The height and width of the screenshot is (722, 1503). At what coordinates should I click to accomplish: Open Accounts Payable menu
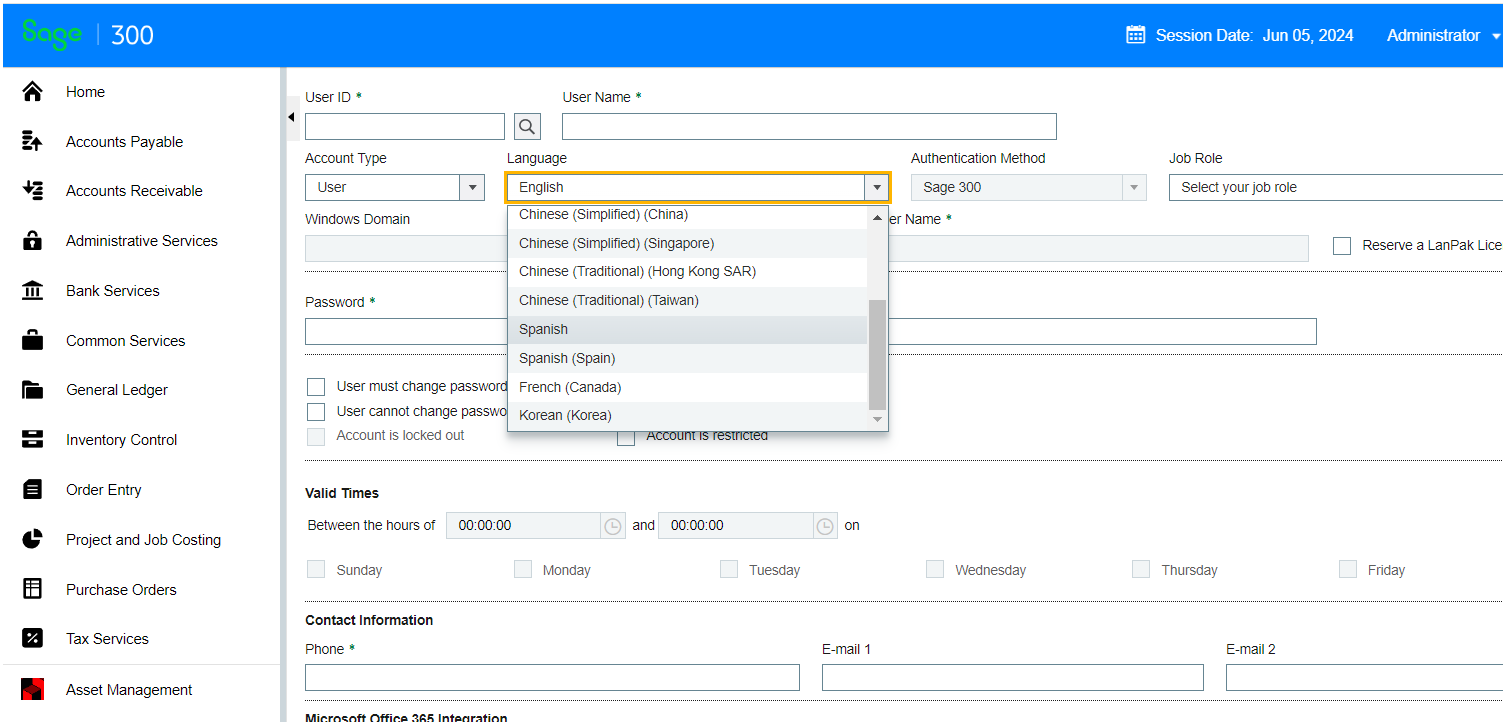(125, 142)
